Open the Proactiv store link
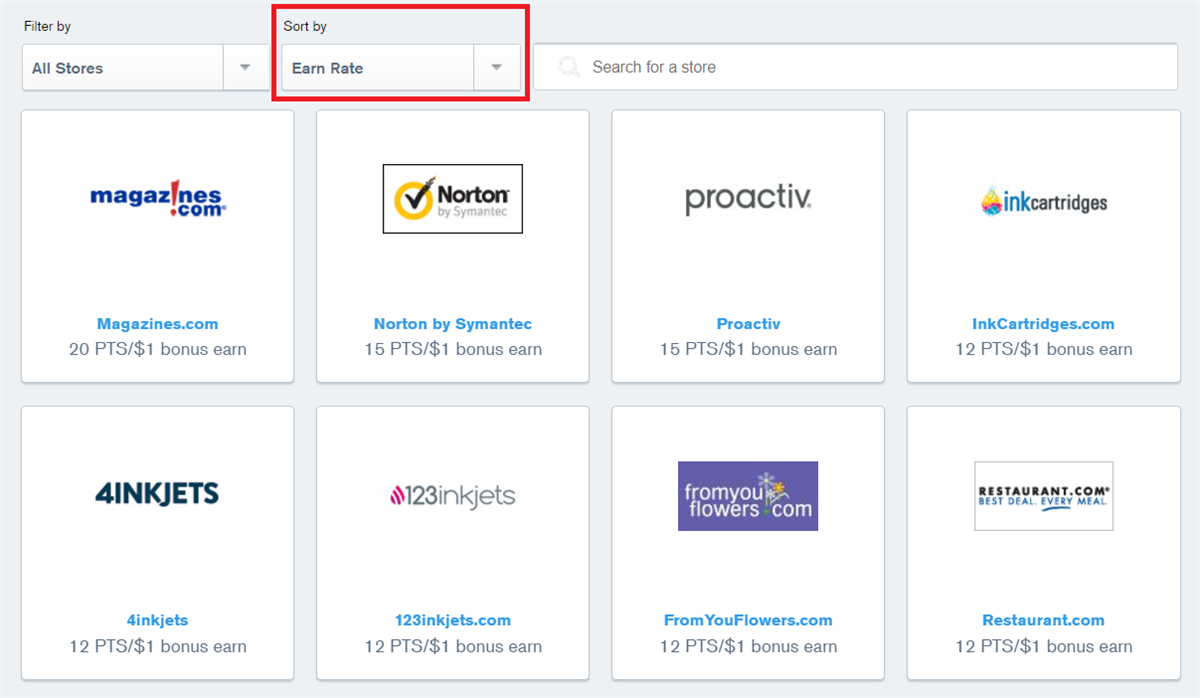The image size is (1200, 698). [748, 324]
